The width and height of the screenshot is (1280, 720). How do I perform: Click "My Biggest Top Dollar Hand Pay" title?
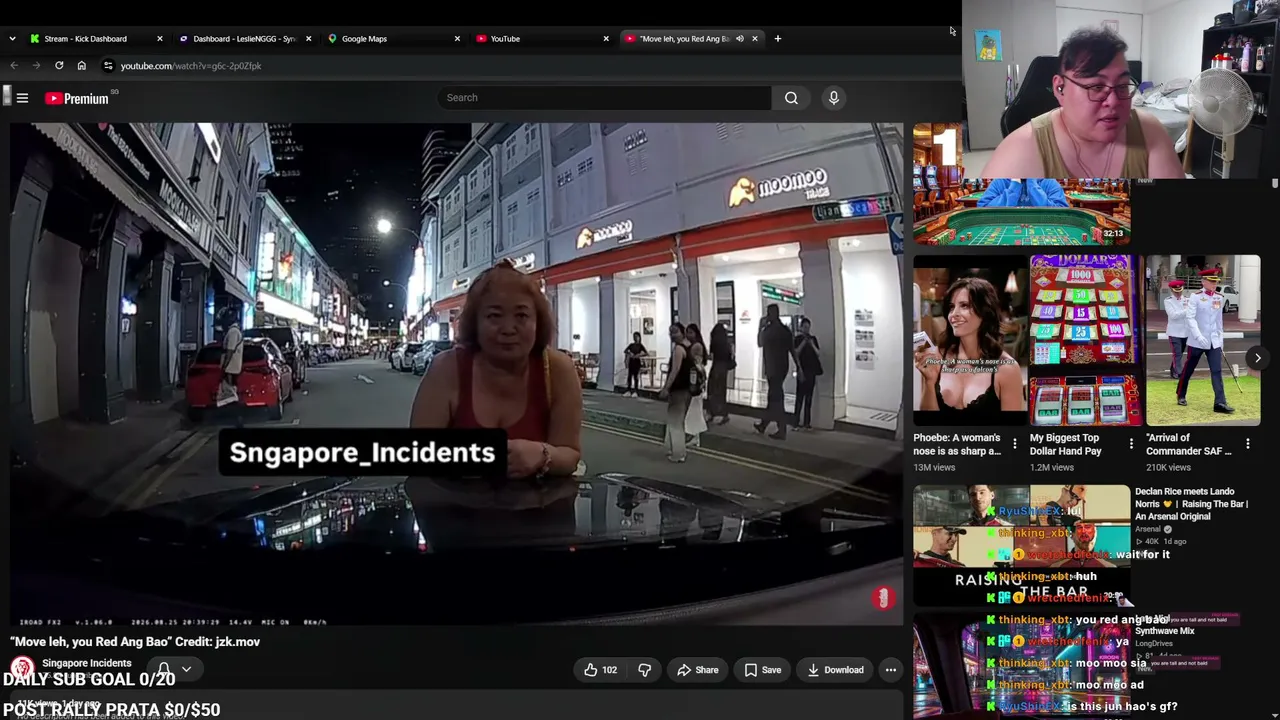1065,444
